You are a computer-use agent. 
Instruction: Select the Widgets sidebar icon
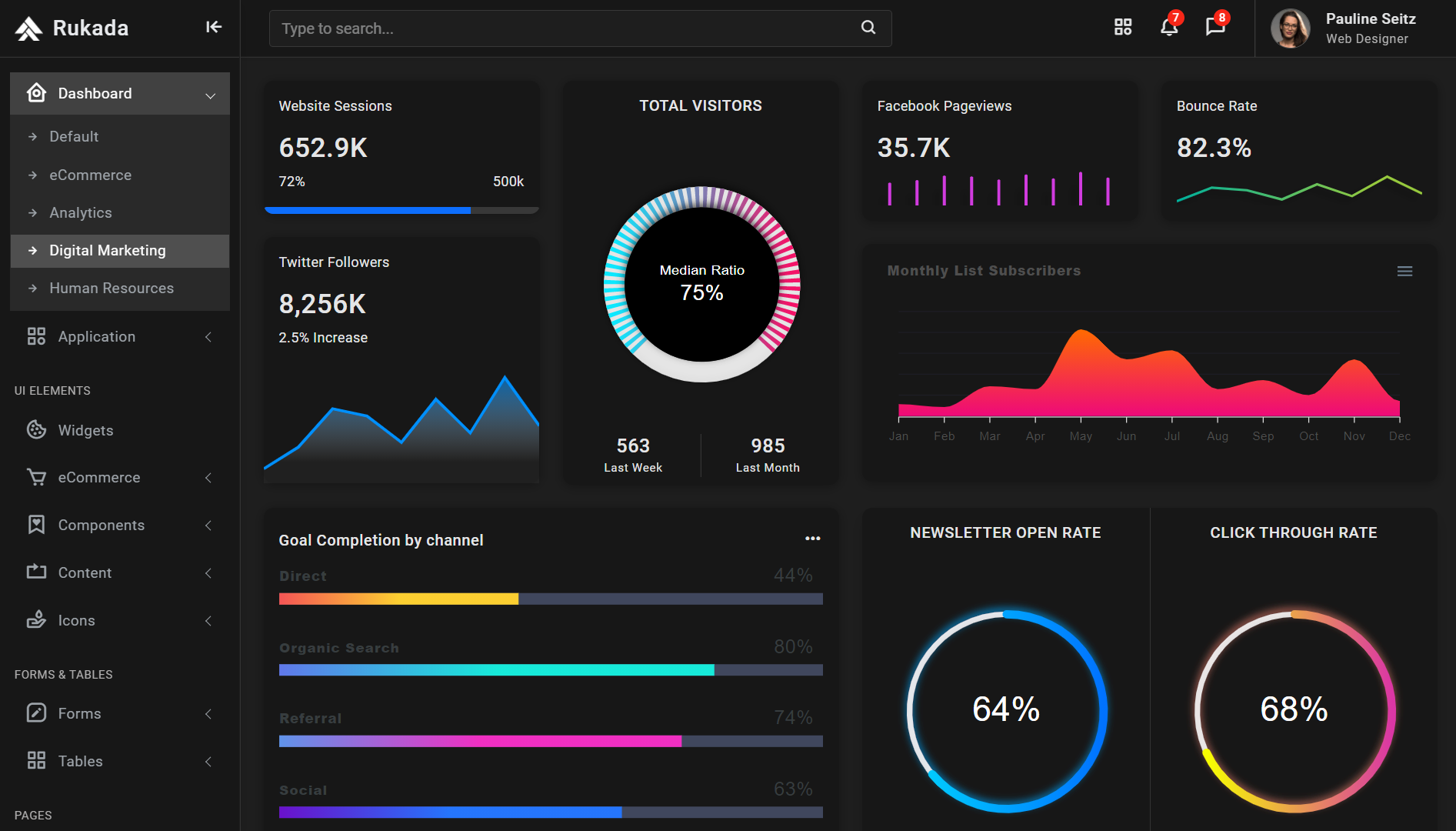coord(36,430)
